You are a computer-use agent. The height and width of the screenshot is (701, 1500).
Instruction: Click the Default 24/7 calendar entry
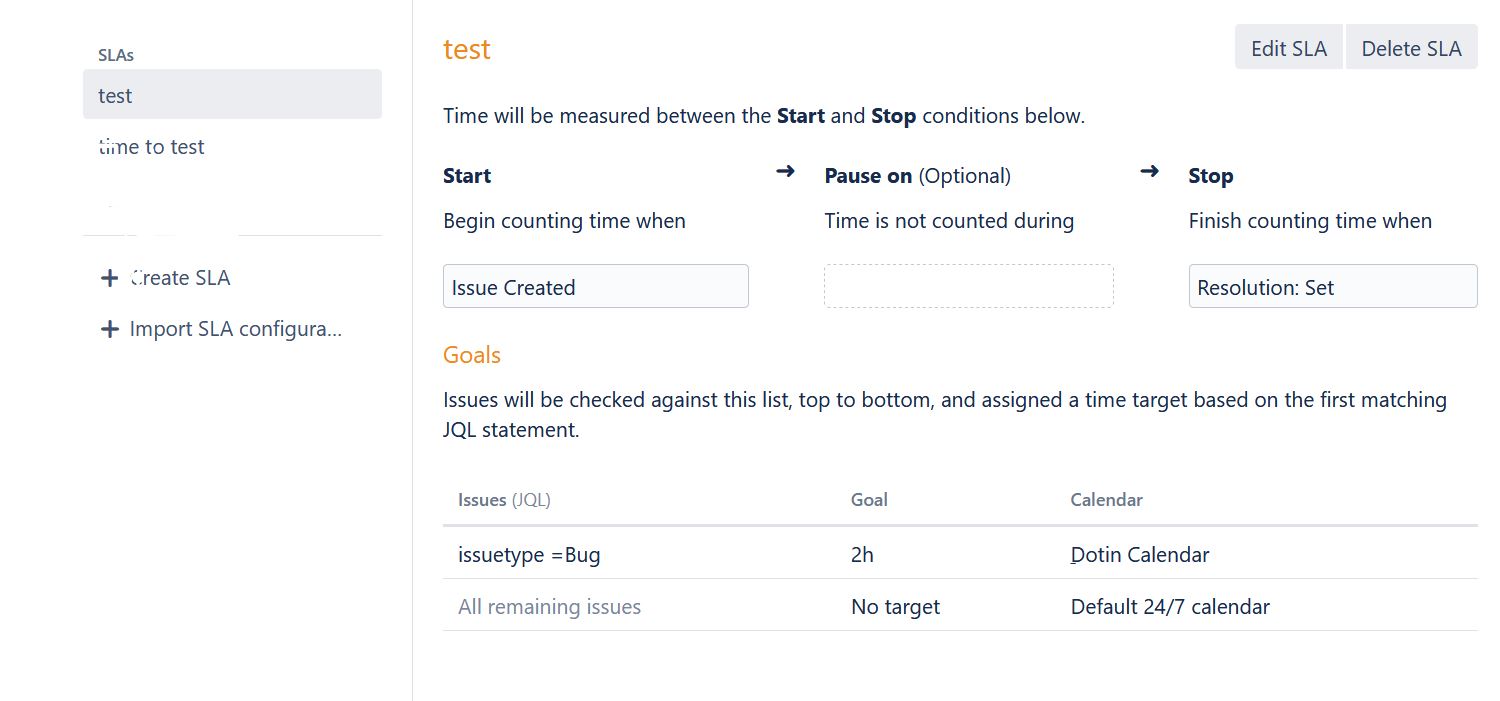point(1170,606)
